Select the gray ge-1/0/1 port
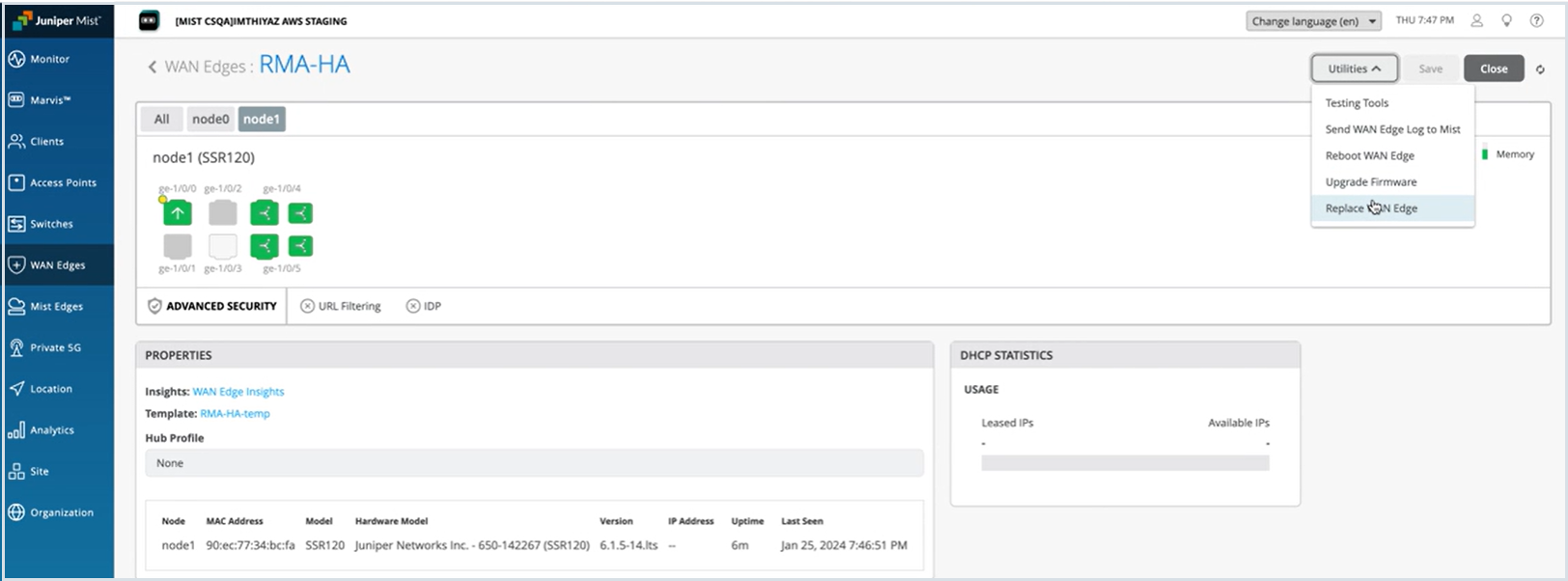This screenshot has height=581, width=1568. (x=178, y=246)
